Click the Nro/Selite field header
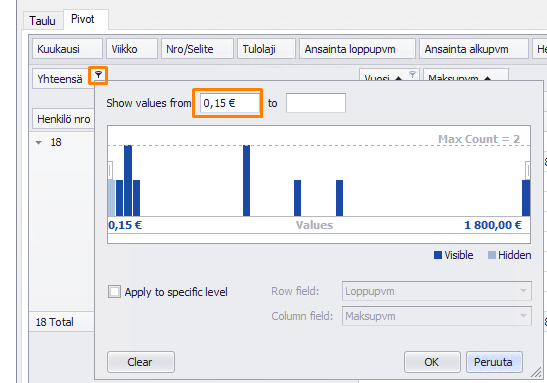This screenshot has height=383, width=547. (197, 49)
